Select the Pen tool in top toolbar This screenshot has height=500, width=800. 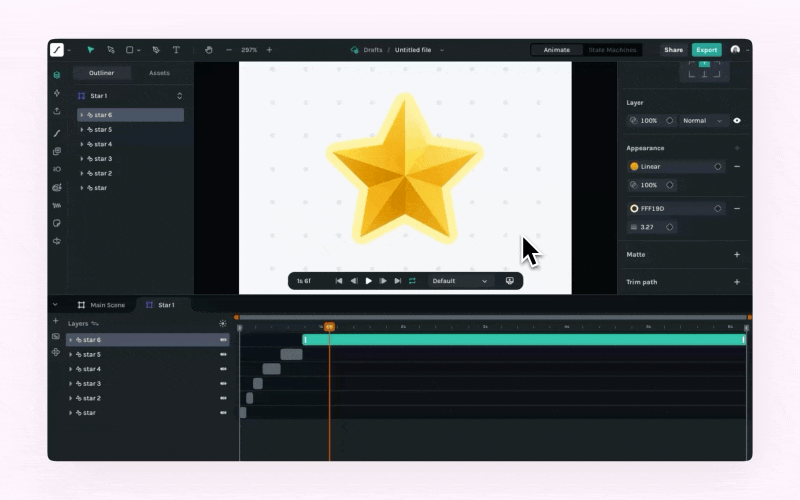click(x=156, y=50)
